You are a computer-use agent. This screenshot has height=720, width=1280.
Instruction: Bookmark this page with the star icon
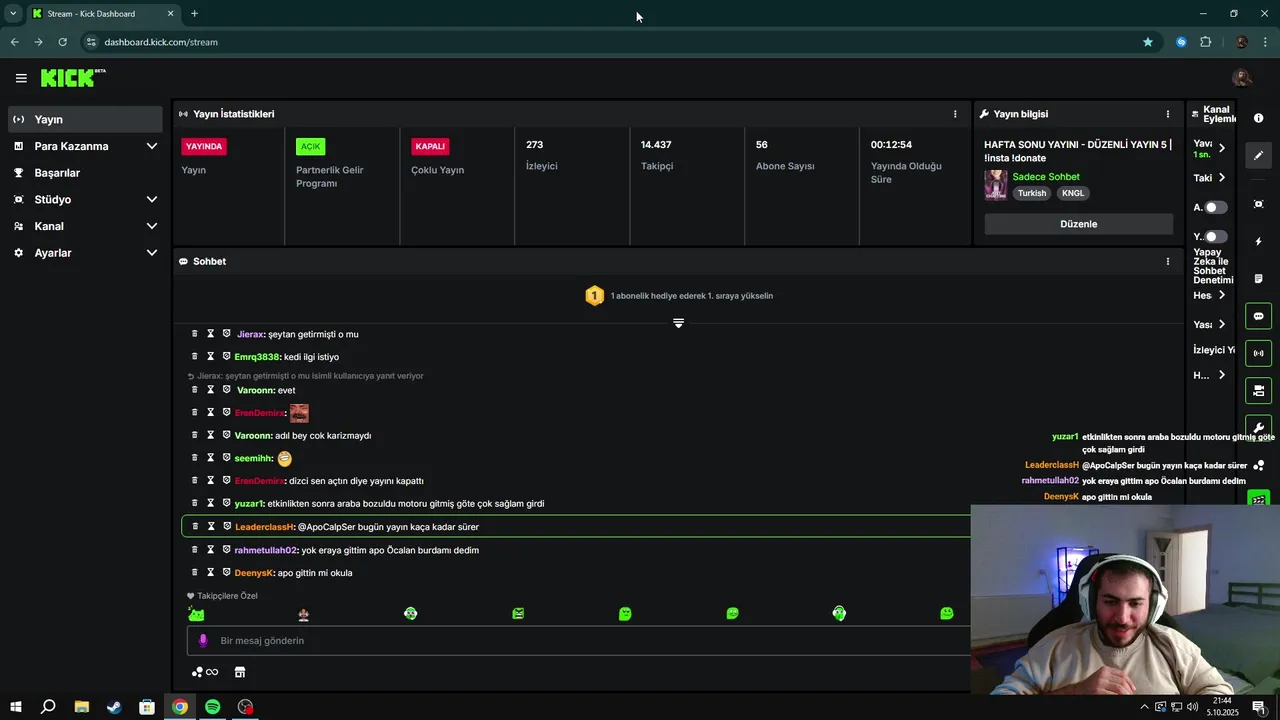tap(1148, 42)
